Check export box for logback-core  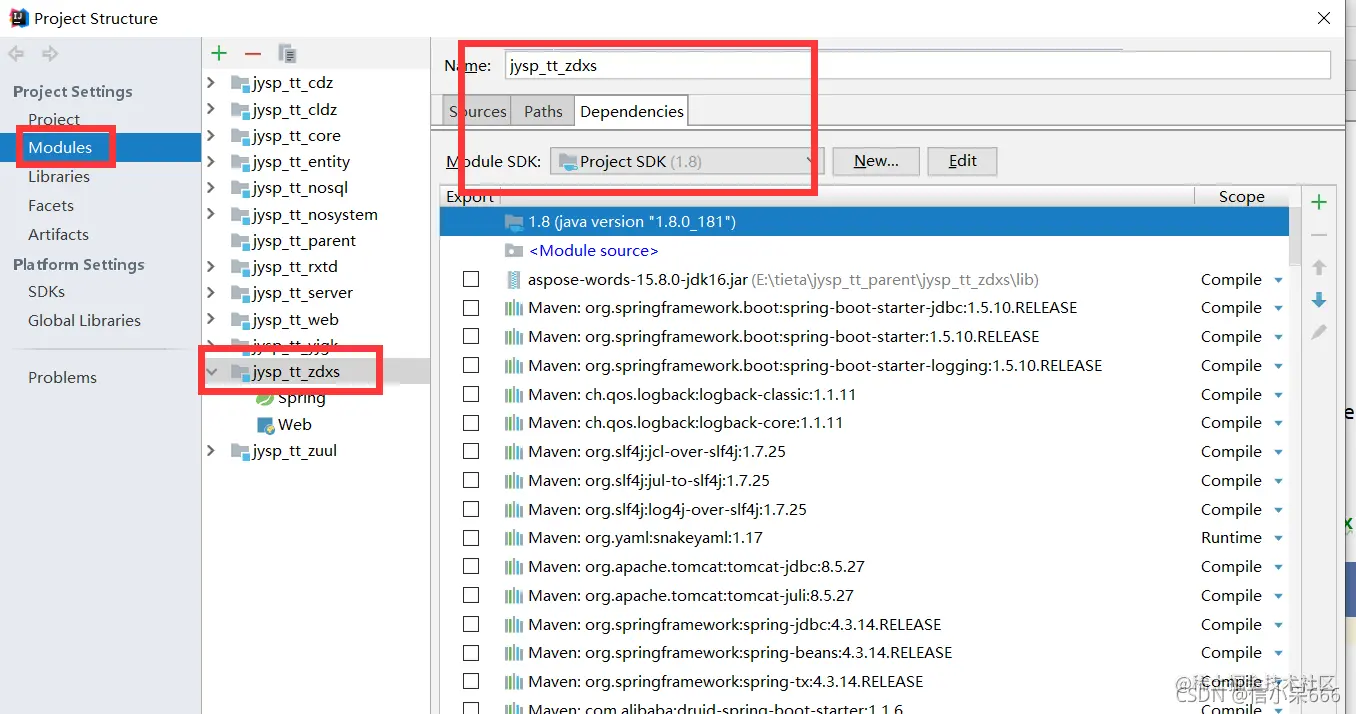471,423
